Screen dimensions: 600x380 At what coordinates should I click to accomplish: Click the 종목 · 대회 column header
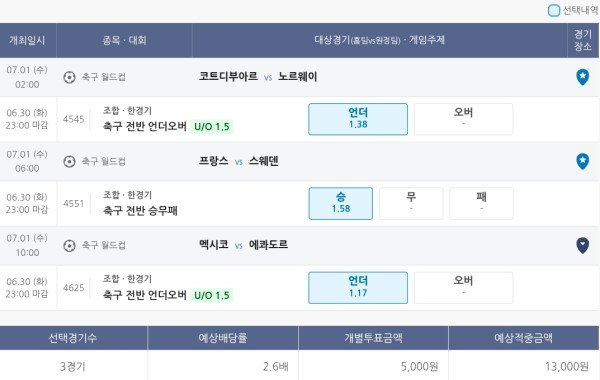[x=124, y=40]
